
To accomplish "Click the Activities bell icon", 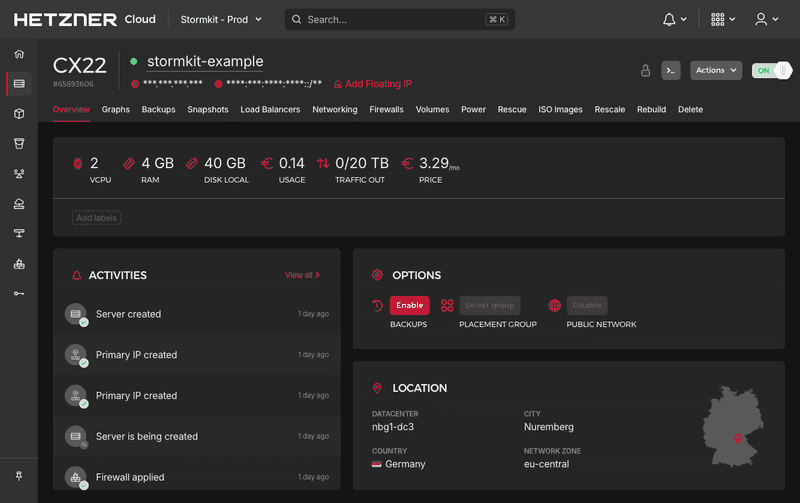I will click(77, 275).
